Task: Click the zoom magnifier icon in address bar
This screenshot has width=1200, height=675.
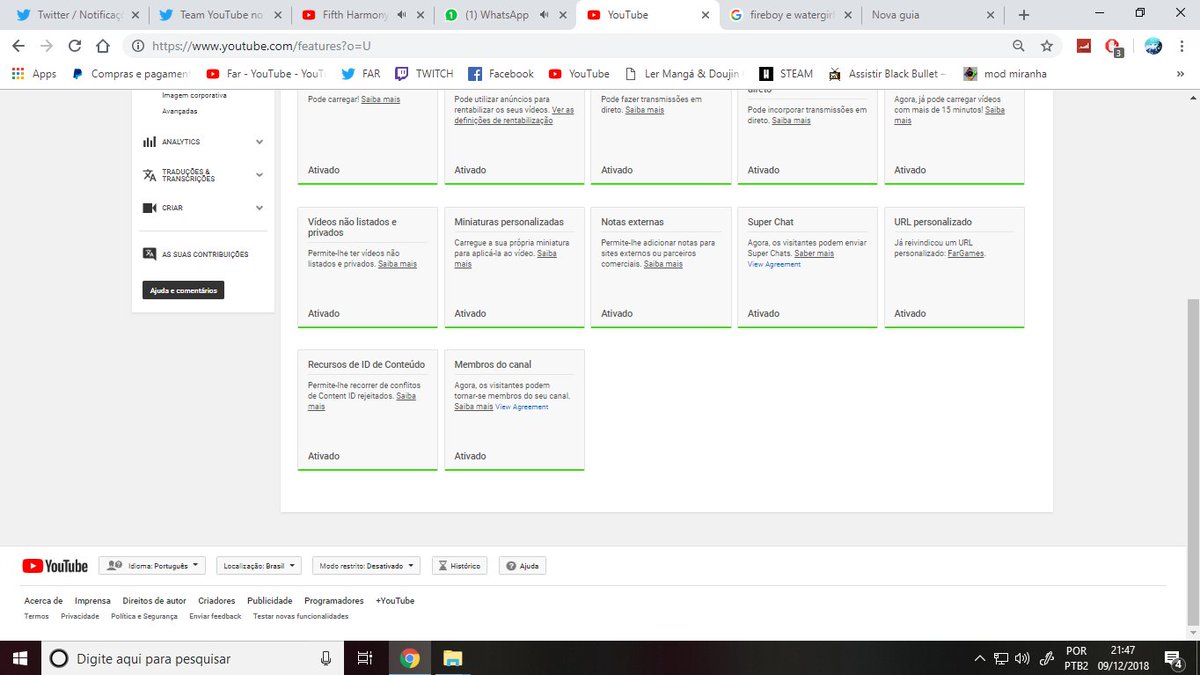Action: (x=1019, y=46)
